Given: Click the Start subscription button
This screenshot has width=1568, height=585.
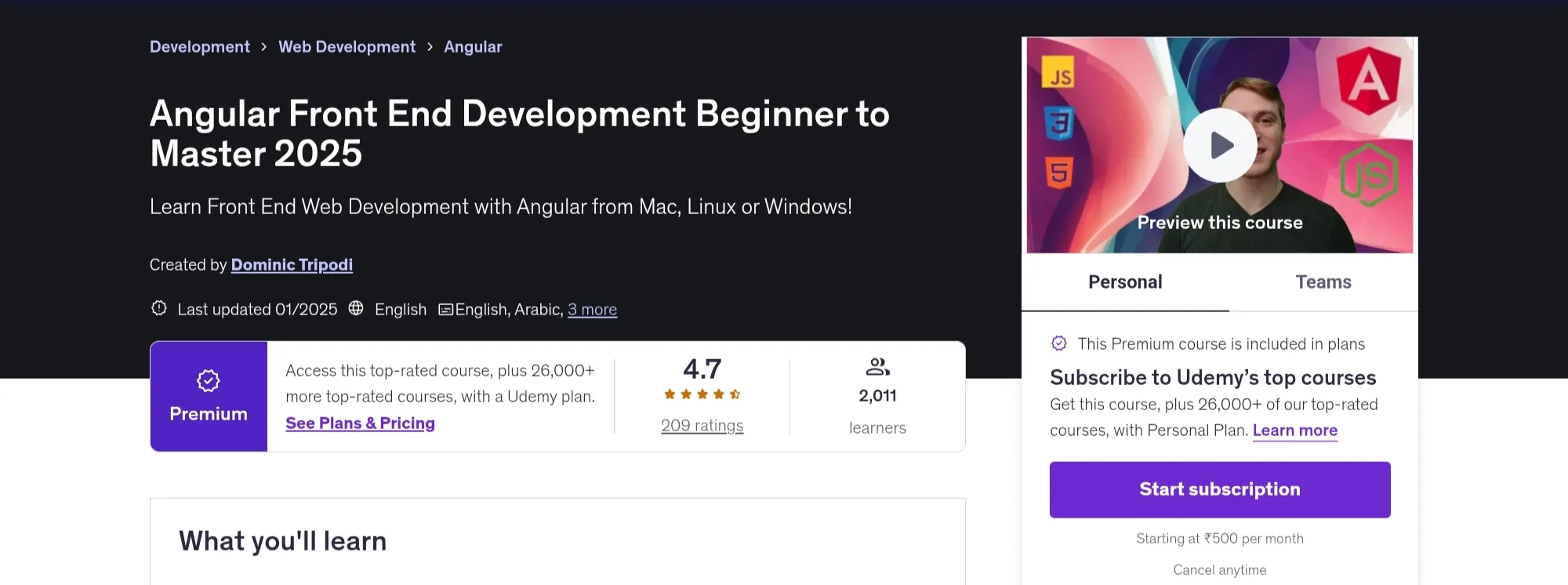Looking at the screenshot, I should (1220, 489).
